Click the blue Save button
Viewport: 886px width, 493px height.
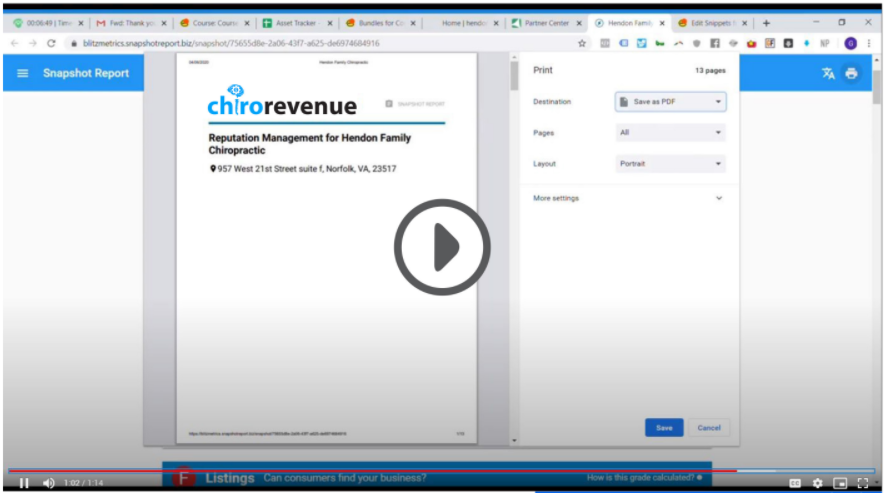(x=664, y=427)
